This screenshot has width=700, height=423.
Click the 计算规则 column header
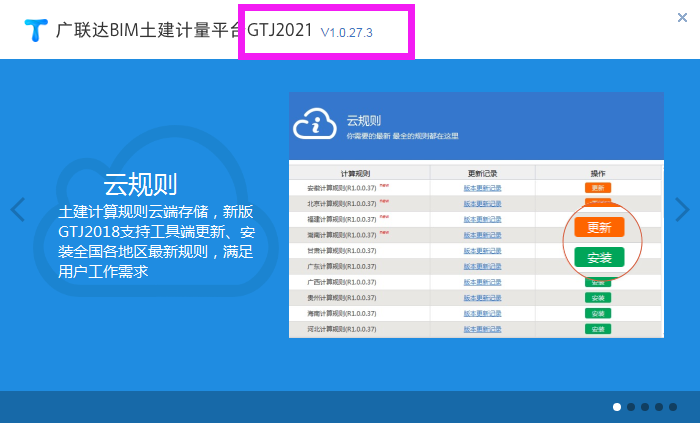[355, 174]
